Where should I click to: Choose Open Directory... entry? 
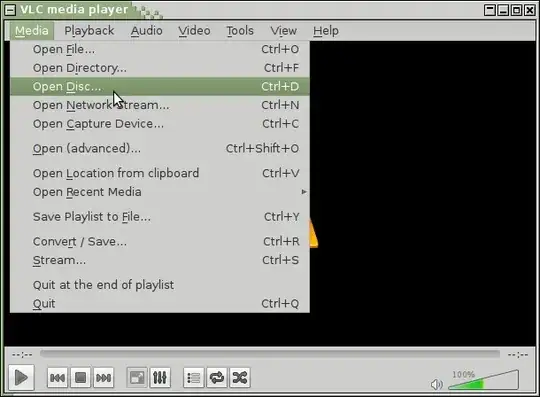click(x=160, y=68)
